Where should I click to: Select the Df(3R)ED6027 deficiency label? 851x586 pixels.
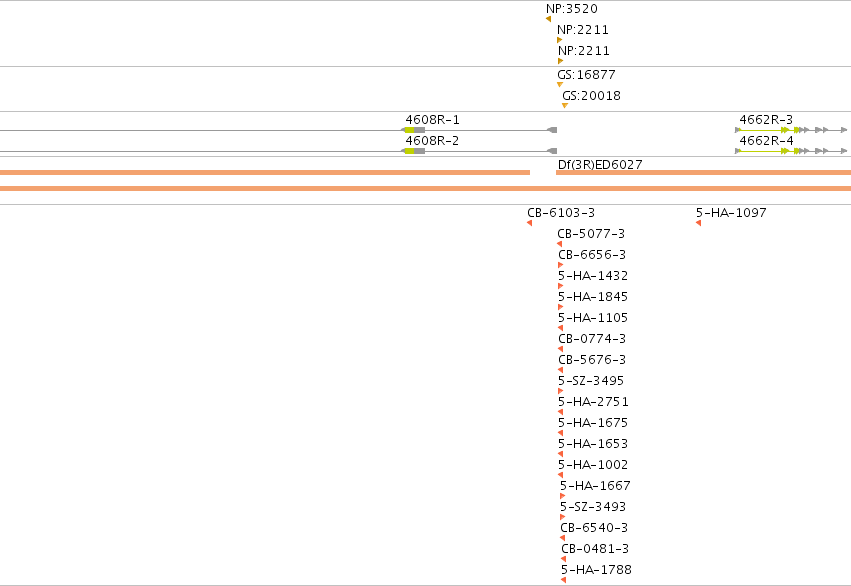pyautogui.click(x=600, y=164)
